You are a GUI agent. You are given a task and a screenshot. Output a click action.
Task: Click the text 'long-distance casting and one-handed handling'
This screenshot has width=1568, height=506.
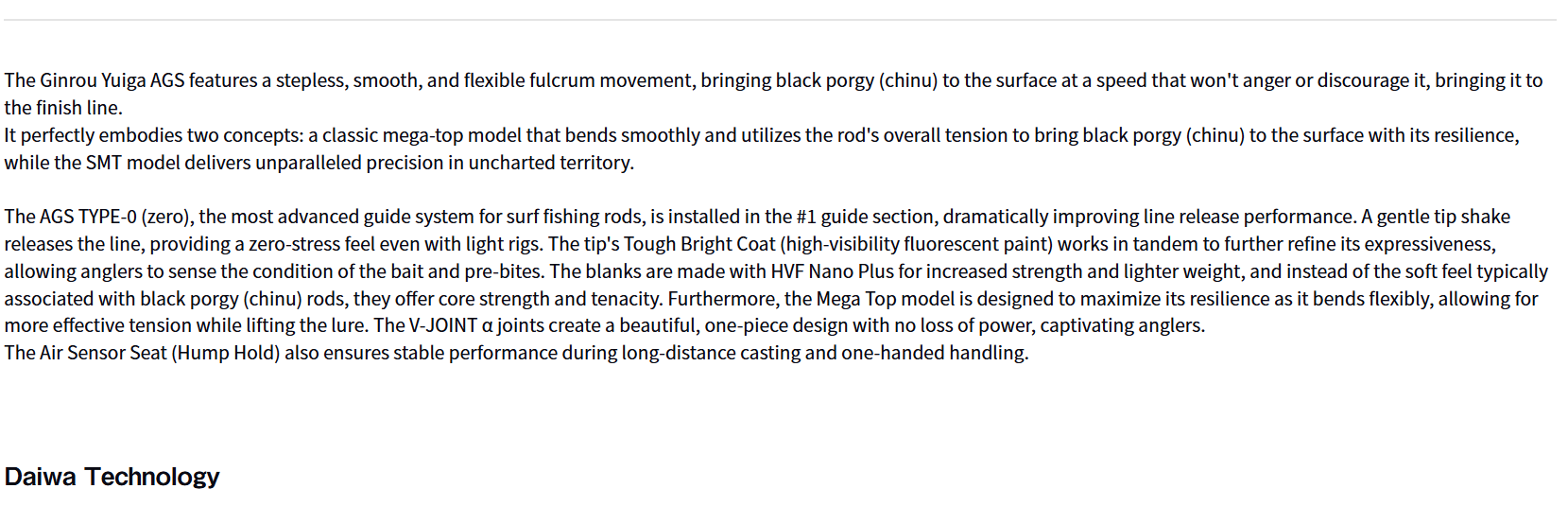pyautogui.click(x=823, y=353)
